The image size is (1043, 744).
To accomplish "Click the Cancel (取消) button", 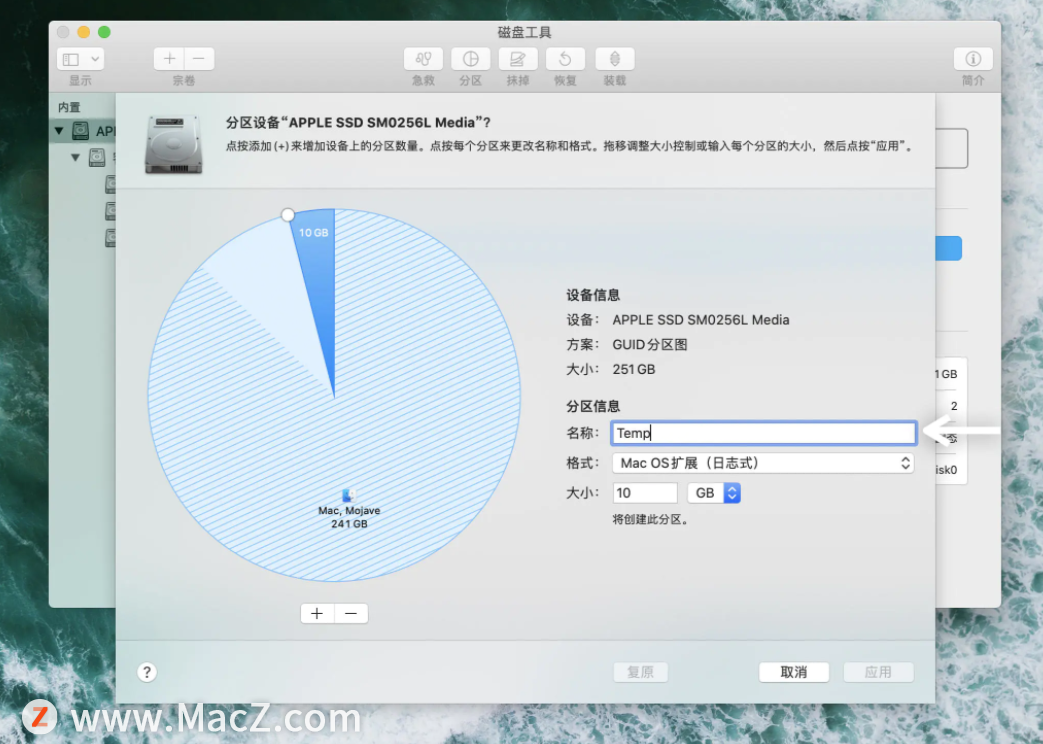I will coord(794,672).
